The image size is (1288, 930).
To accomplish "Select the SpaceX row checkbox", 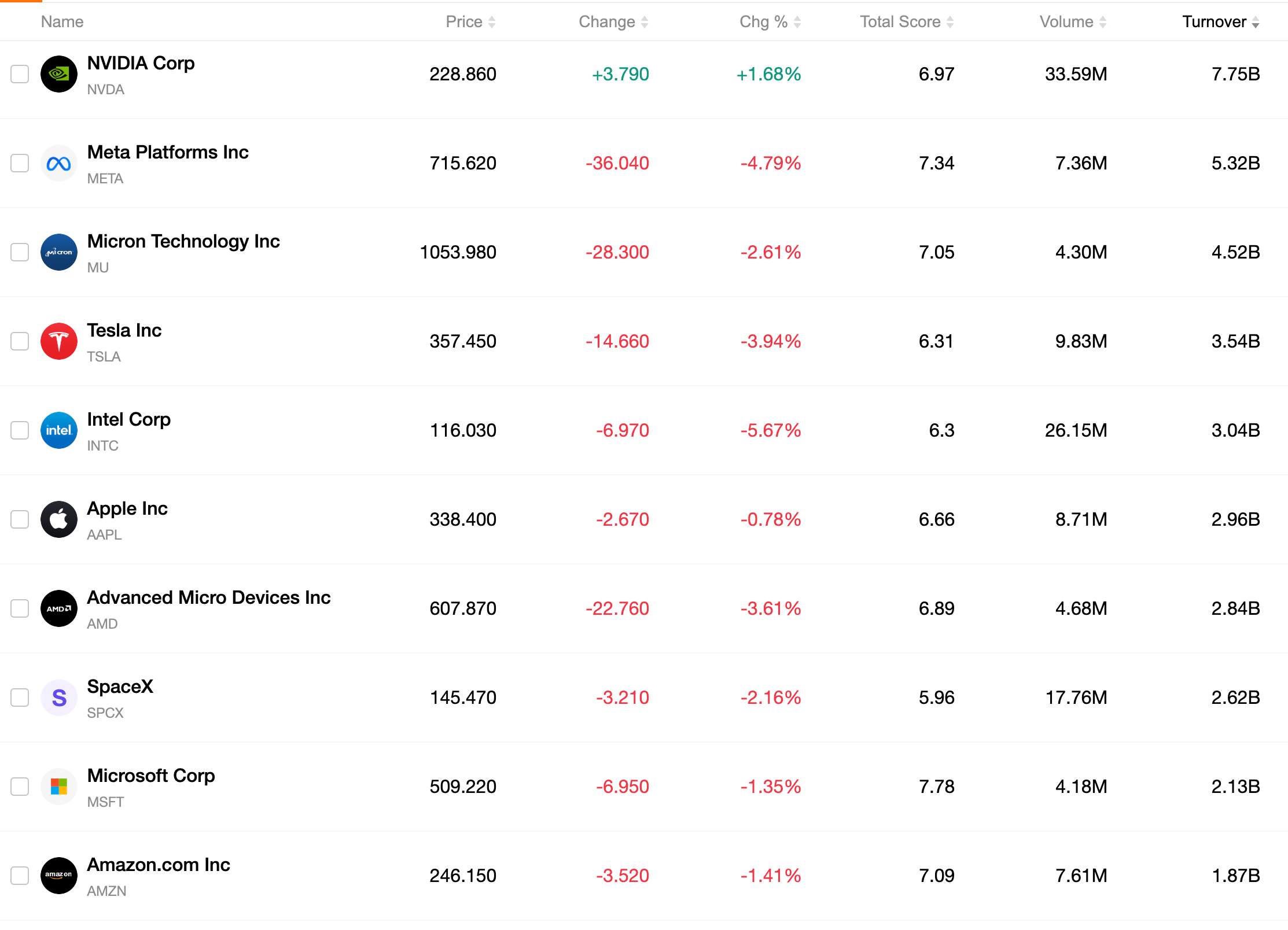I will (x=20, y=697).
